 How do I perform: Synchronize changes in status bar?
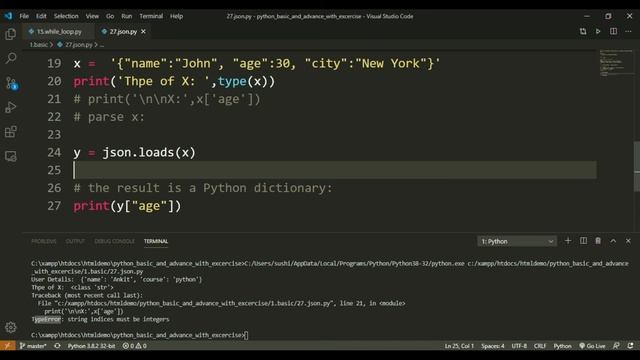(x=57, y=346)
